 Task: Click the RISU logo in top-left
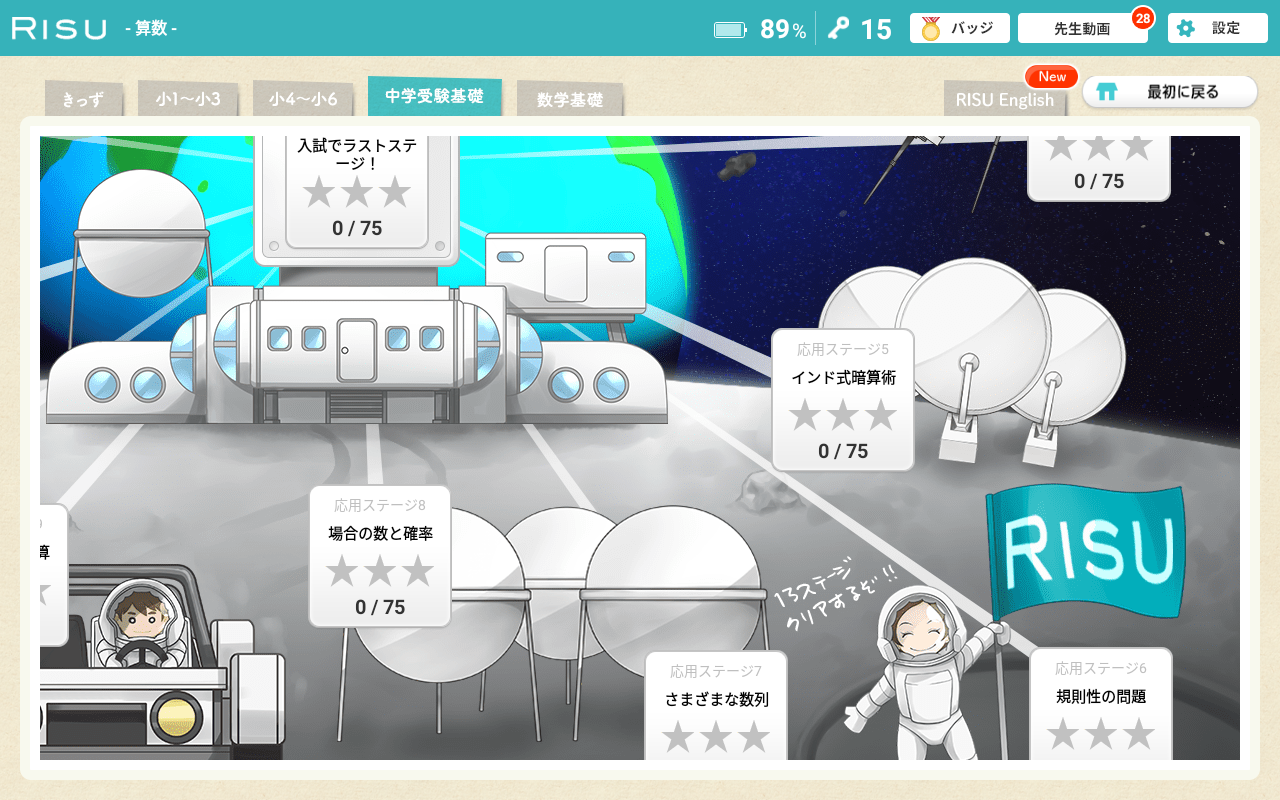click(x=59, y=29)
